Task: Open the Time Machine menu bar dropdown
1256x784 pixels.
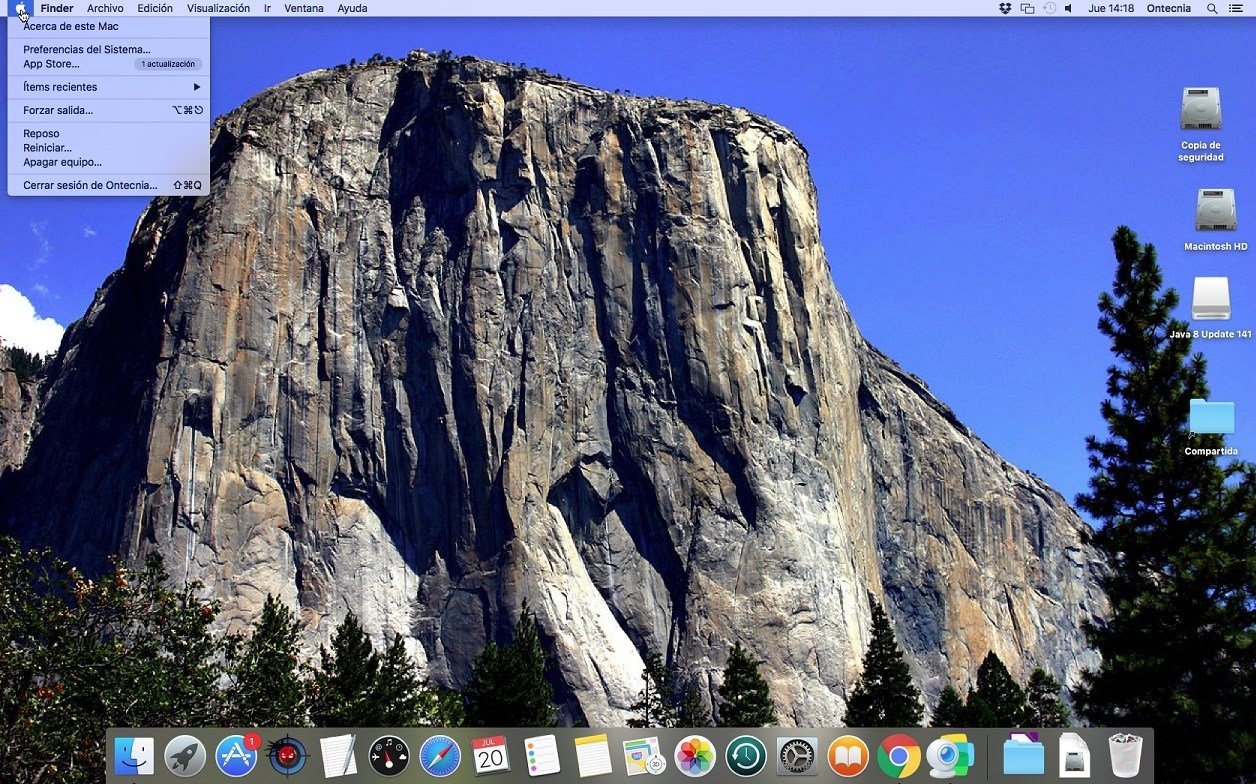Action: 1049,9
